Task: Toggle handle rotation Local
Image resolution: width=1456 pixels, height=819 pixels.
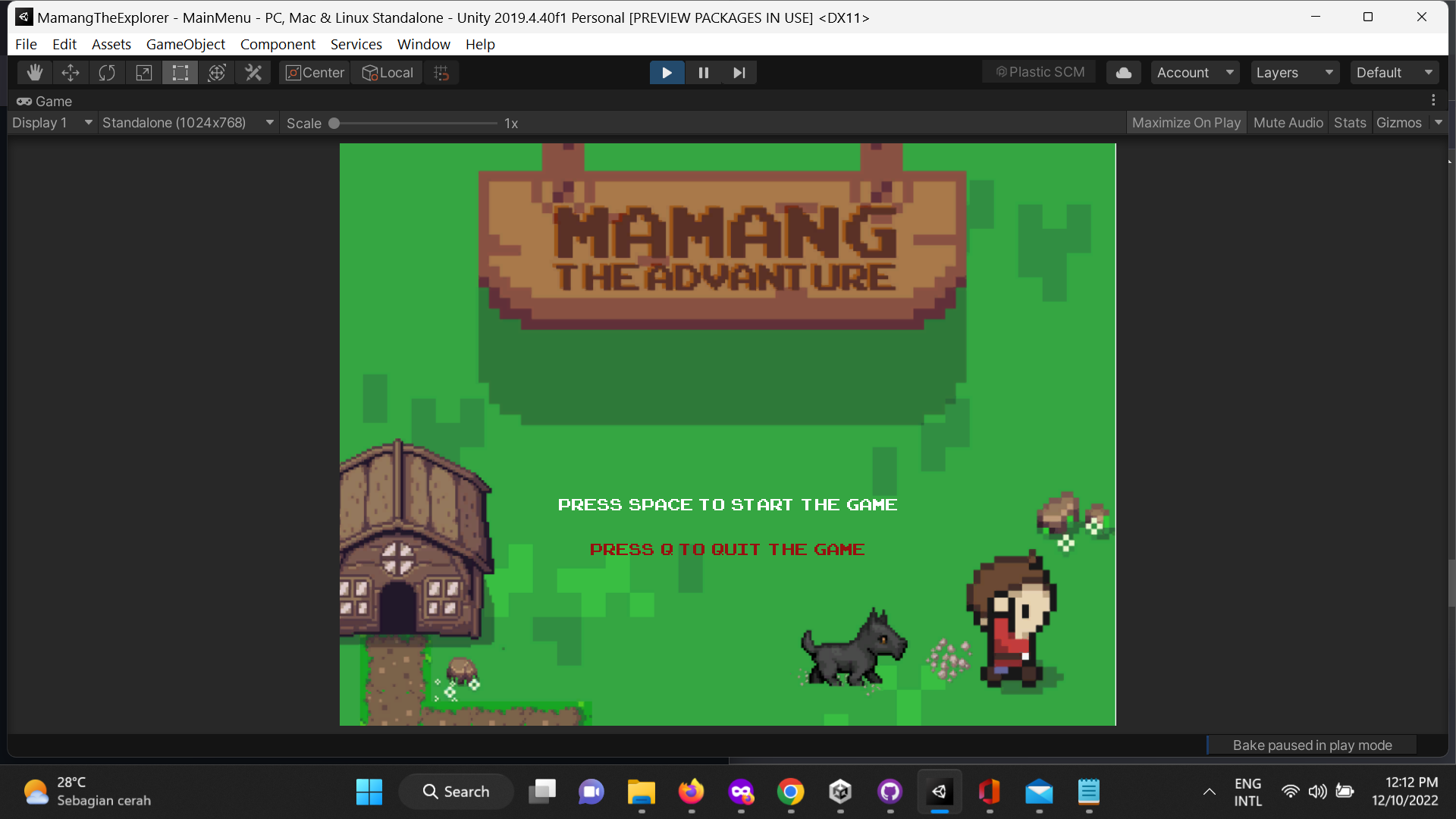Action: point(388,73)
